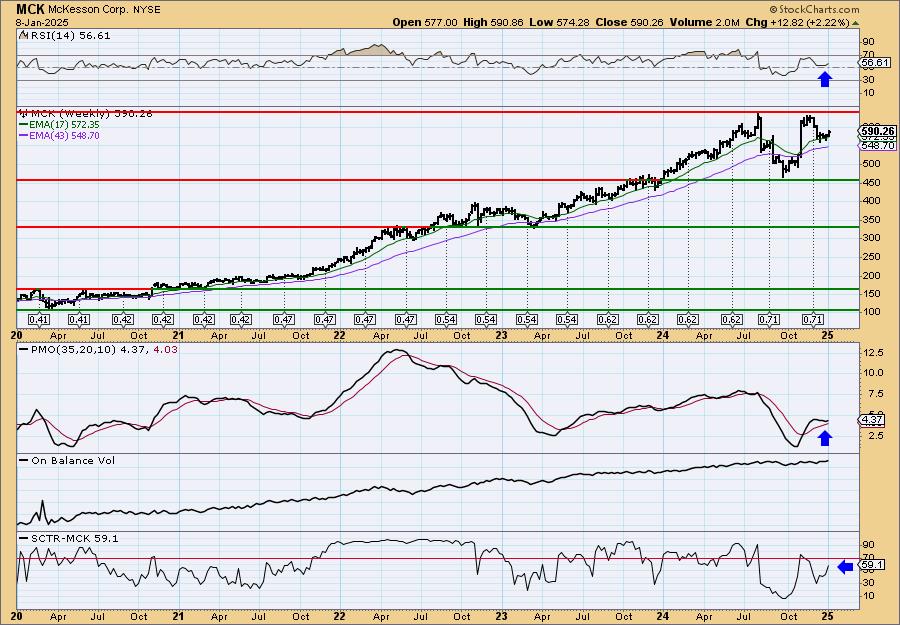Click the 4.37 PMO value tag on right
Image resolution: width=900 pixels, height=625 pixels.
[872, 420]
